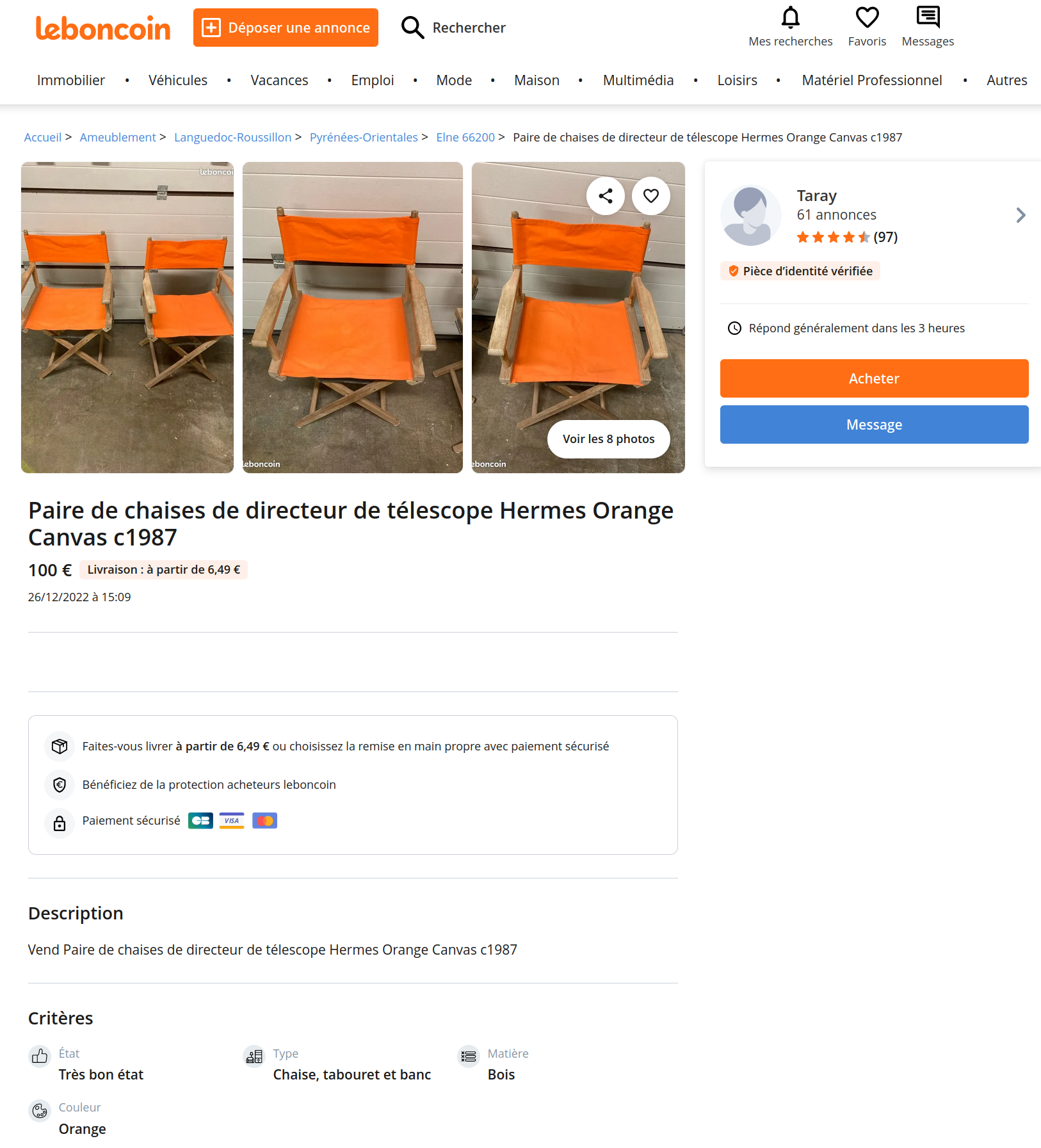Viewport: 1041px width, 1148px height.
Task: Click the Rechercher magnifier icon
Action: pyautogui.click(x=412, y=28)
